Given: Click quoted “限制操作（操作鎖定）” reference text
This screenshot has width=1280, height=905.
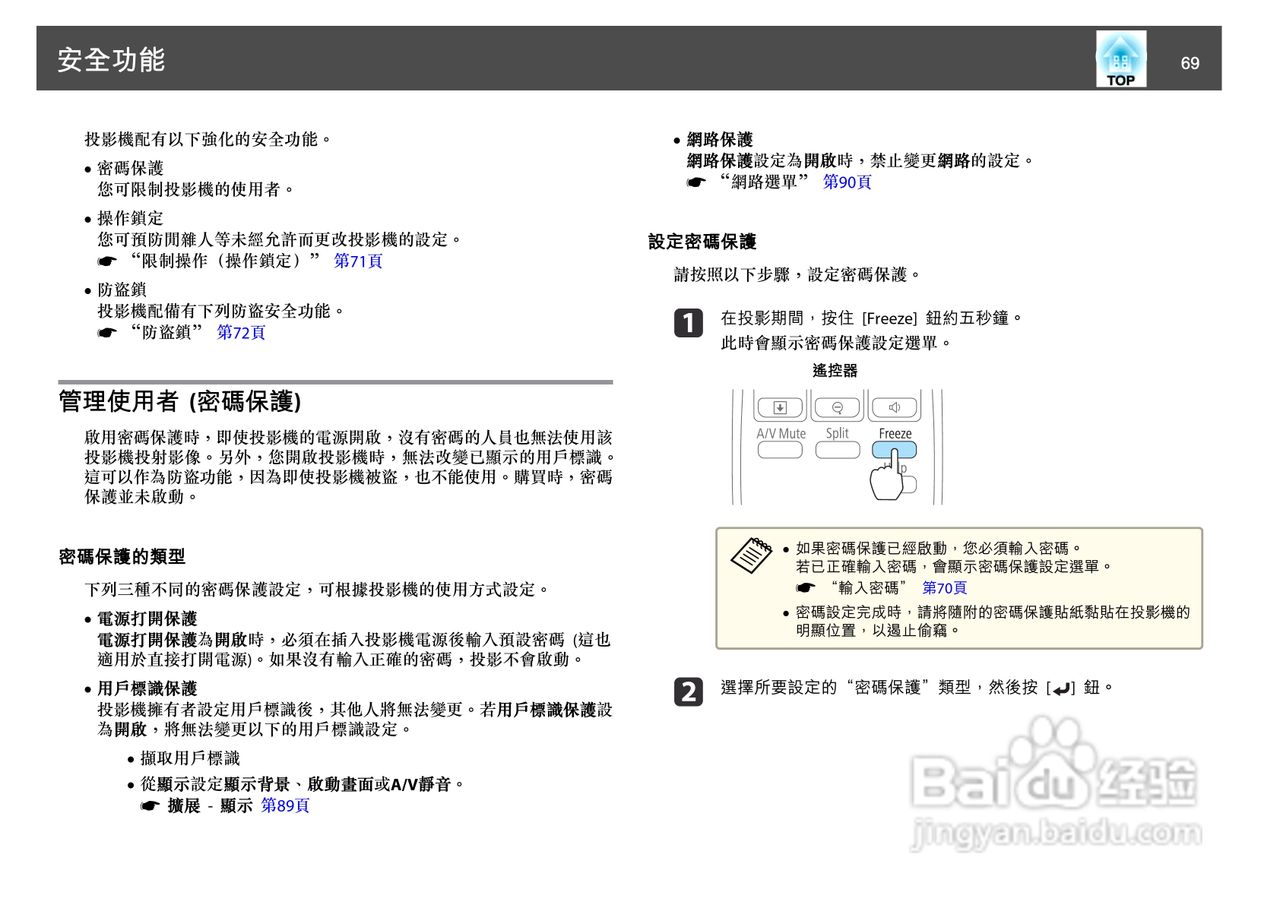Looking at the screenshot, I should tap(226, 261).
